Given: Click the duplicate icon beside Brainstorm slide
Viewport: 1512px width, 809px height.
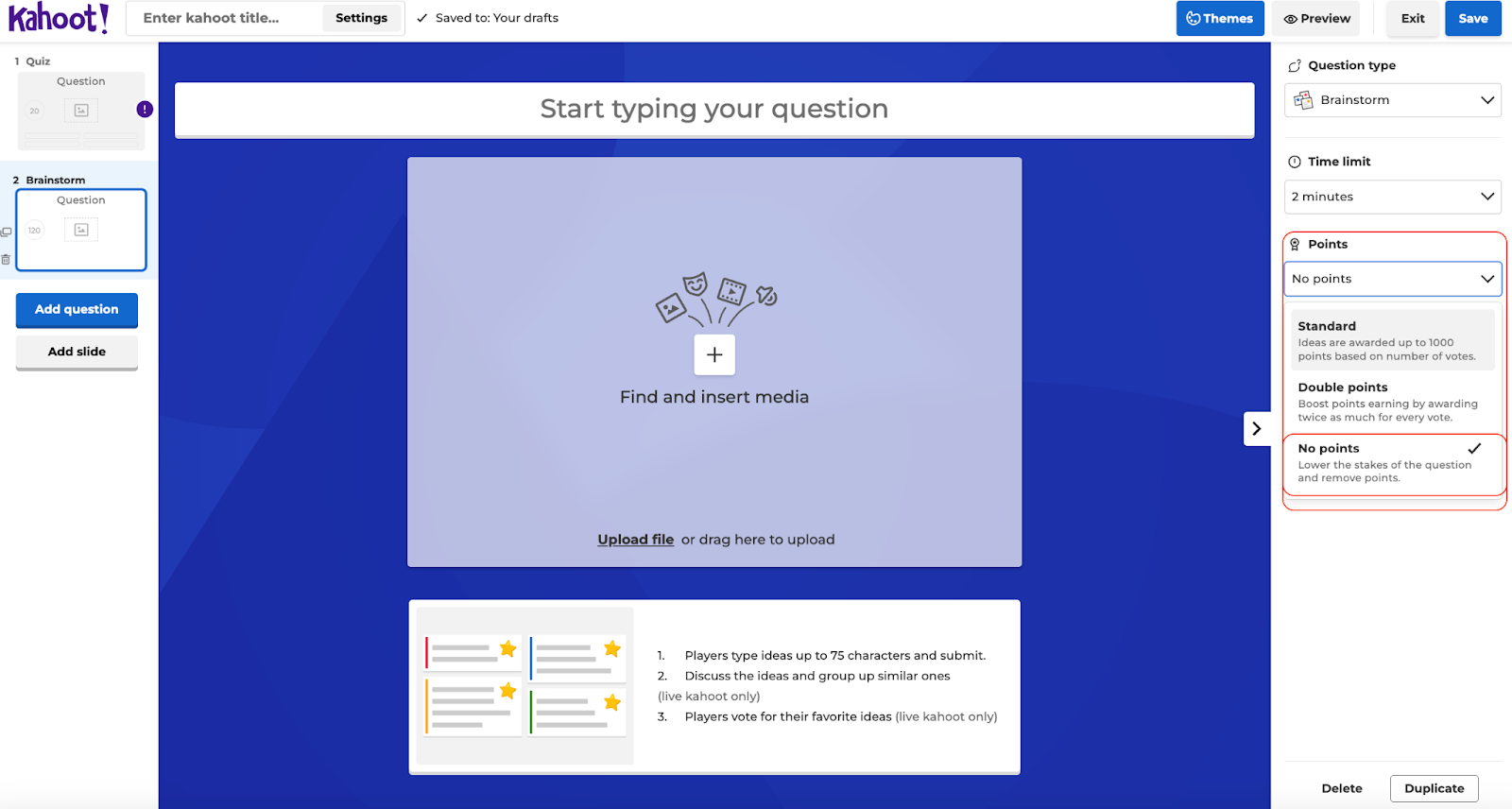Looking at the screenshot, I should pos(7,232).
